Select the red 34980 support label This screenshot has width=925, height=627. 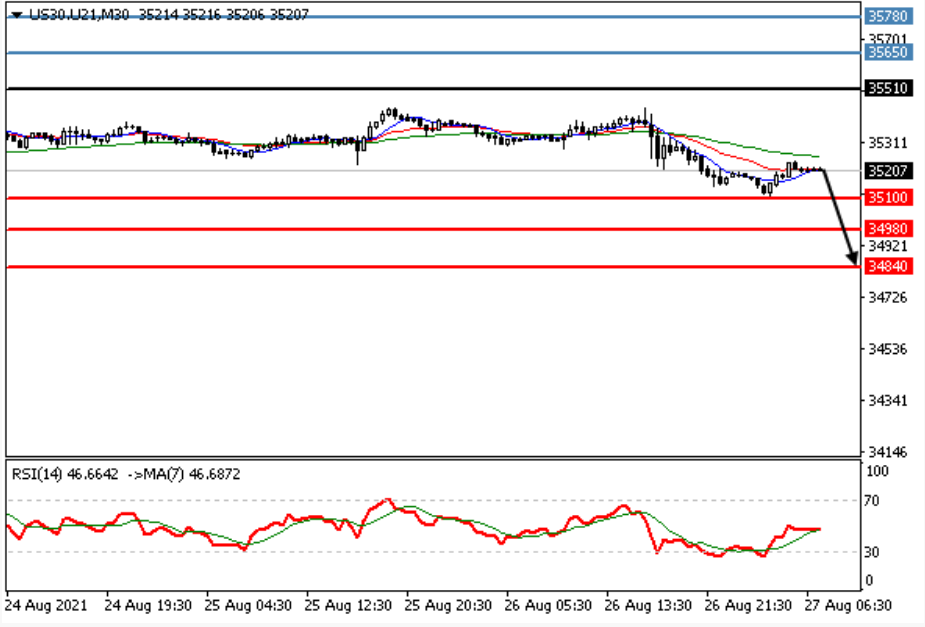[888, 228]
